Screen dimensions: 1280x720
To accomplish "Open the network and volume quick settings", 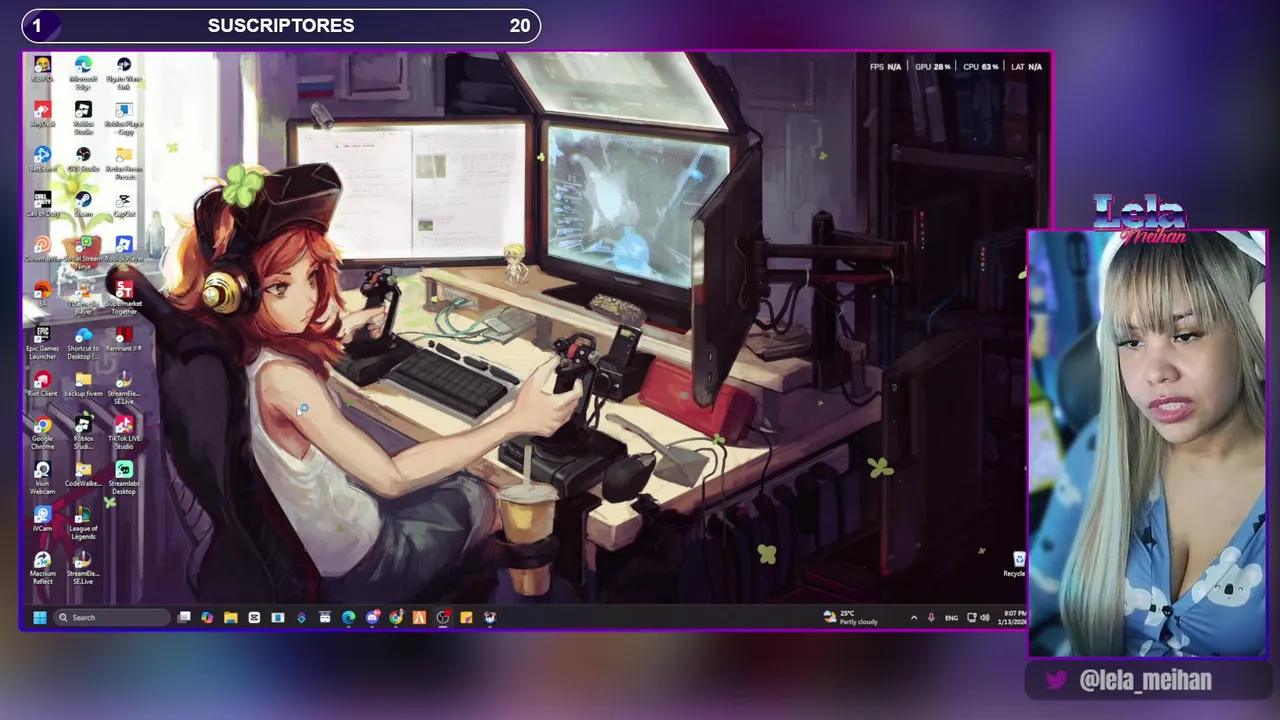I will (978, 618).
